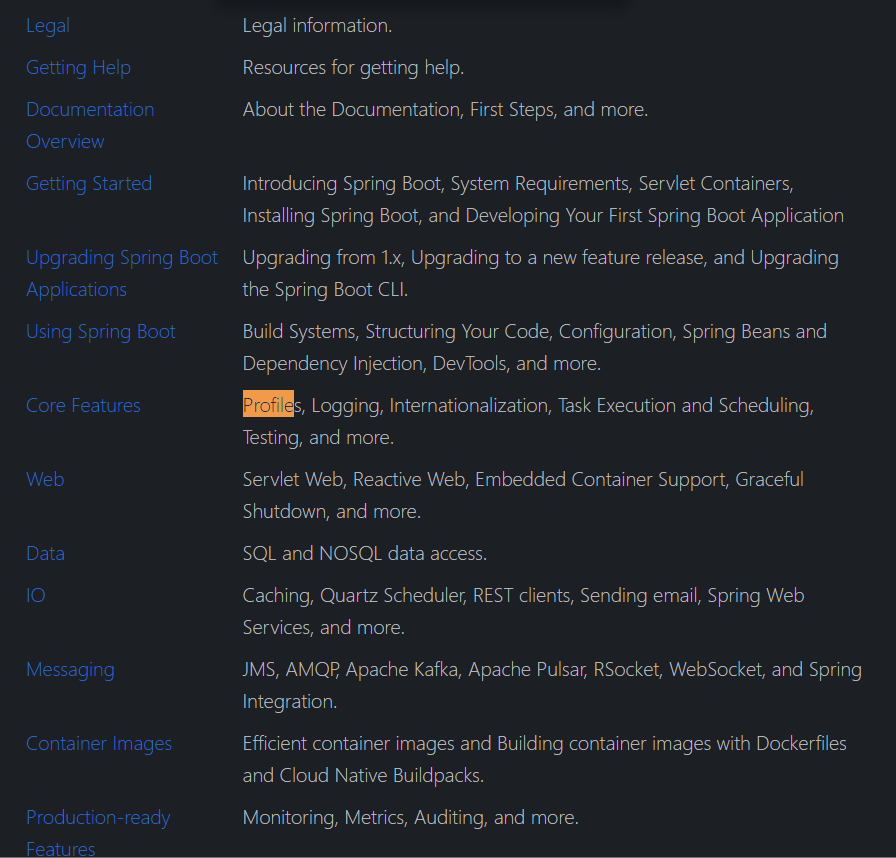Click the Build Systems link
The width and height of the screenshot is (896, 858).
(x=294, y=331)
